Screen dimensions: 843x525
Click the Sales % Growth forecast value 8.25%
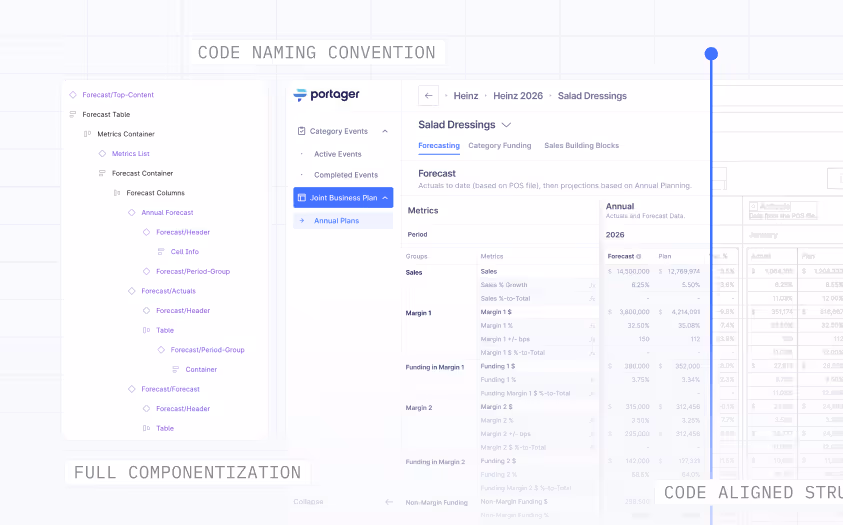click(x=640, y=285)
